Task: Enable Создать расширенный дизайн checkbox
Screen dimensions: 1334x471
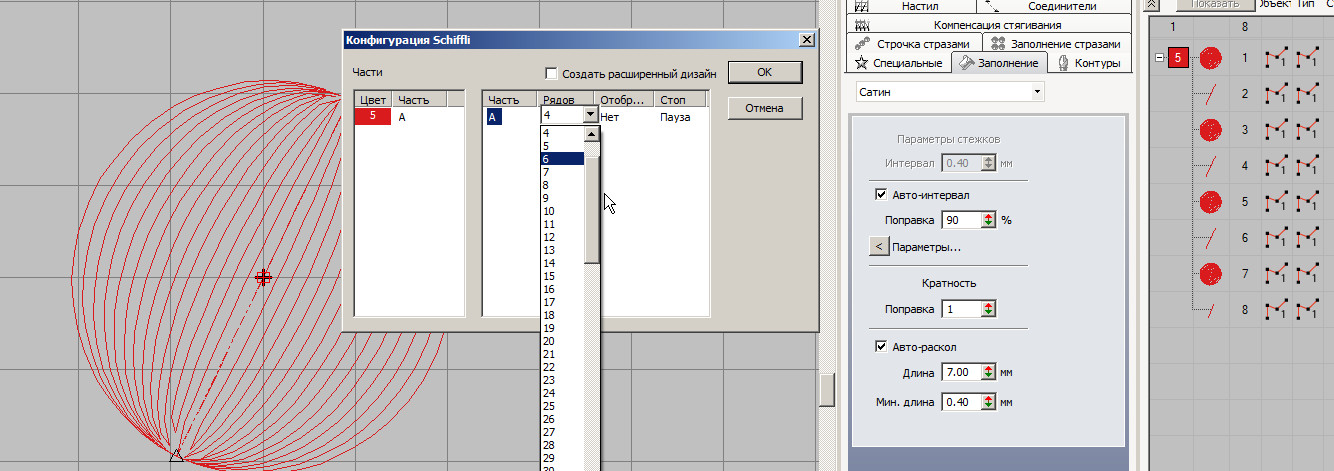Action: [551, 73]
